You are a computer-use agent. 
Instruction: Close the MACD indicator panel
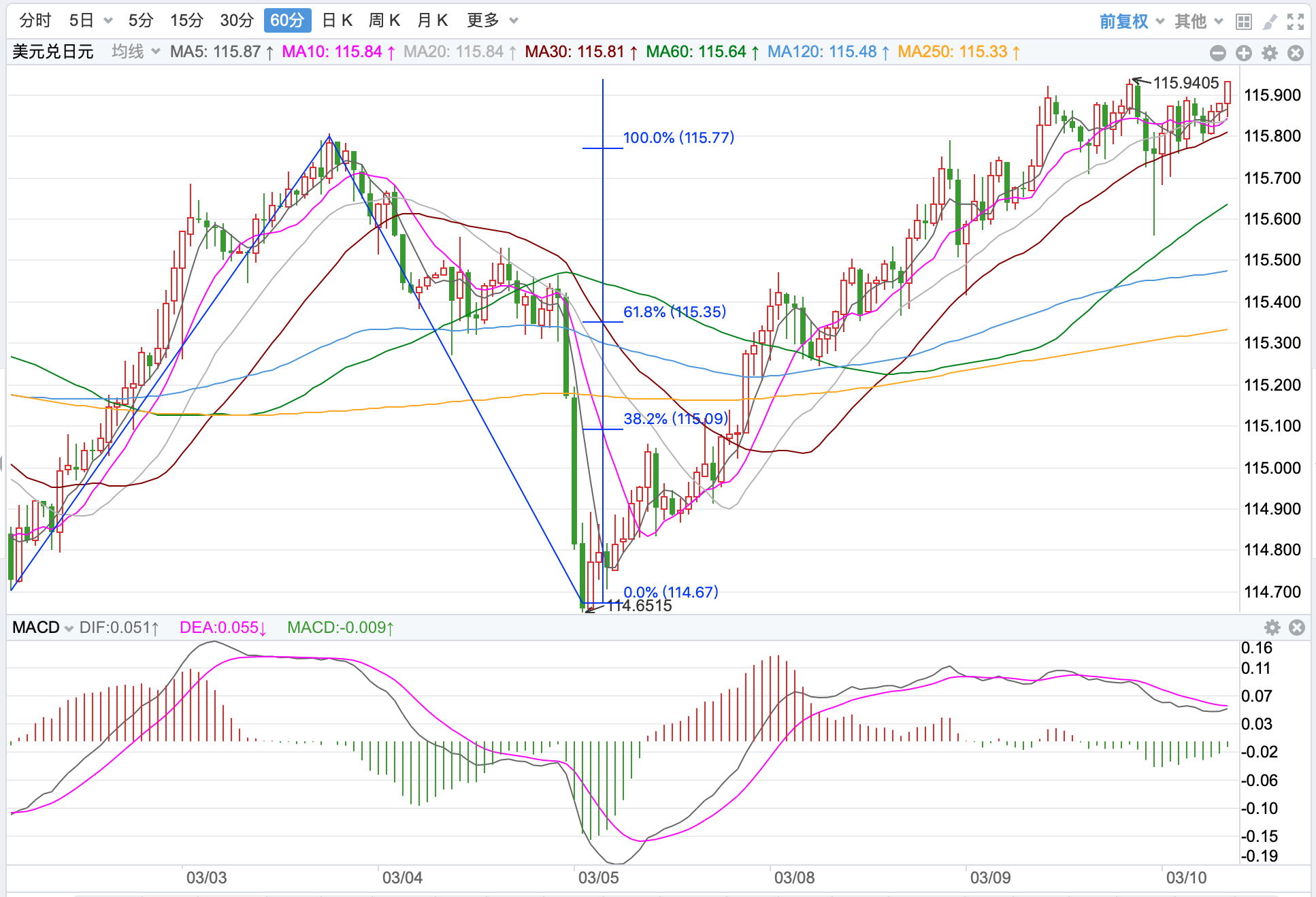click(x=1297, y=627)
